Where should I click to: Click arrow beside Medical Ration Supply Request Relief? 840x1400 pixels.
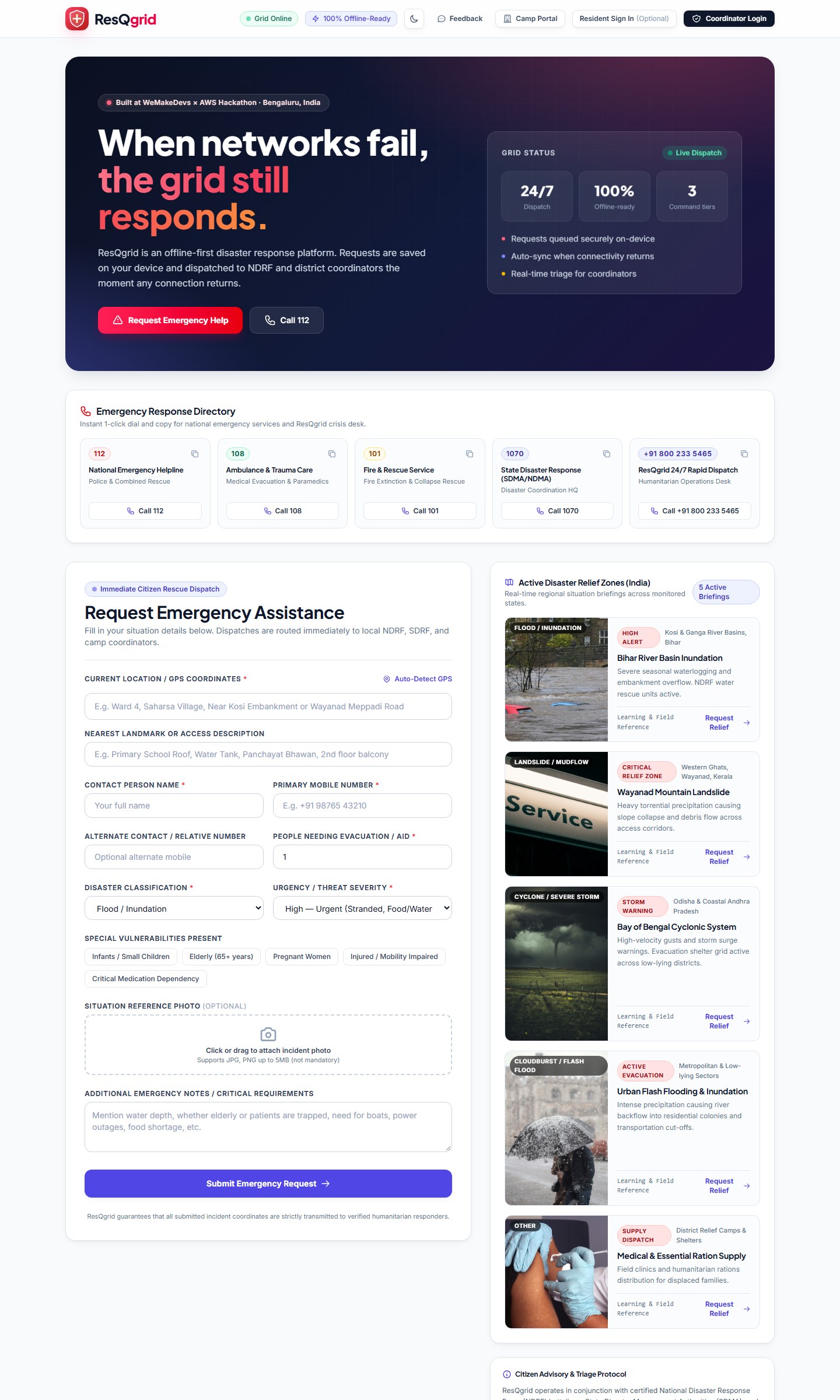click(747, 1309)
